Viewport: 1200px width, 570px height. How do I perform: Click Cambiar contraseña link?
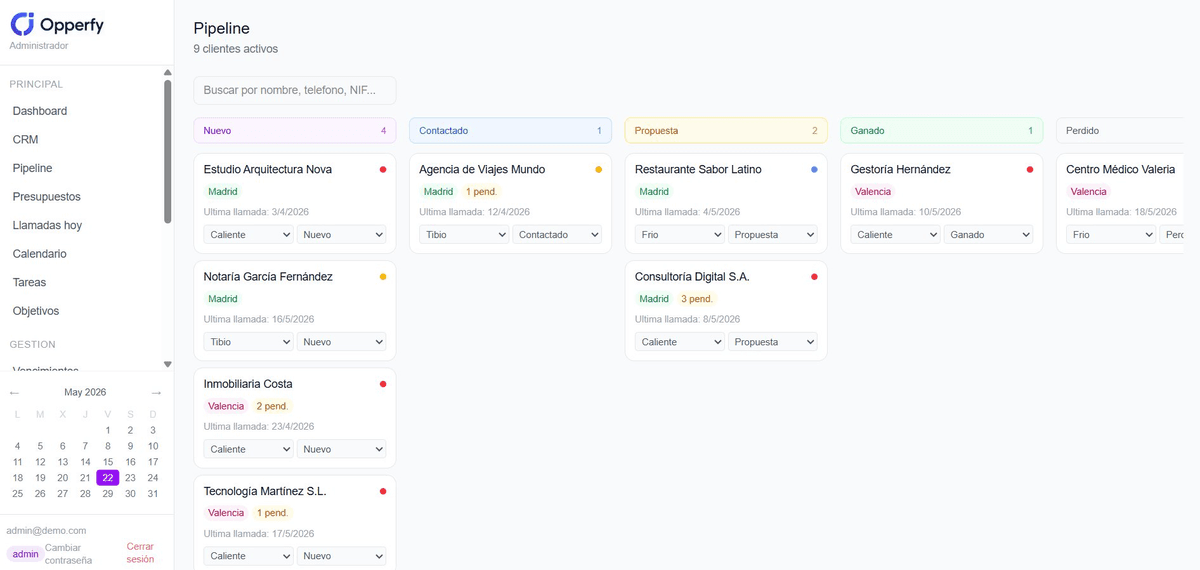[69, 554]
